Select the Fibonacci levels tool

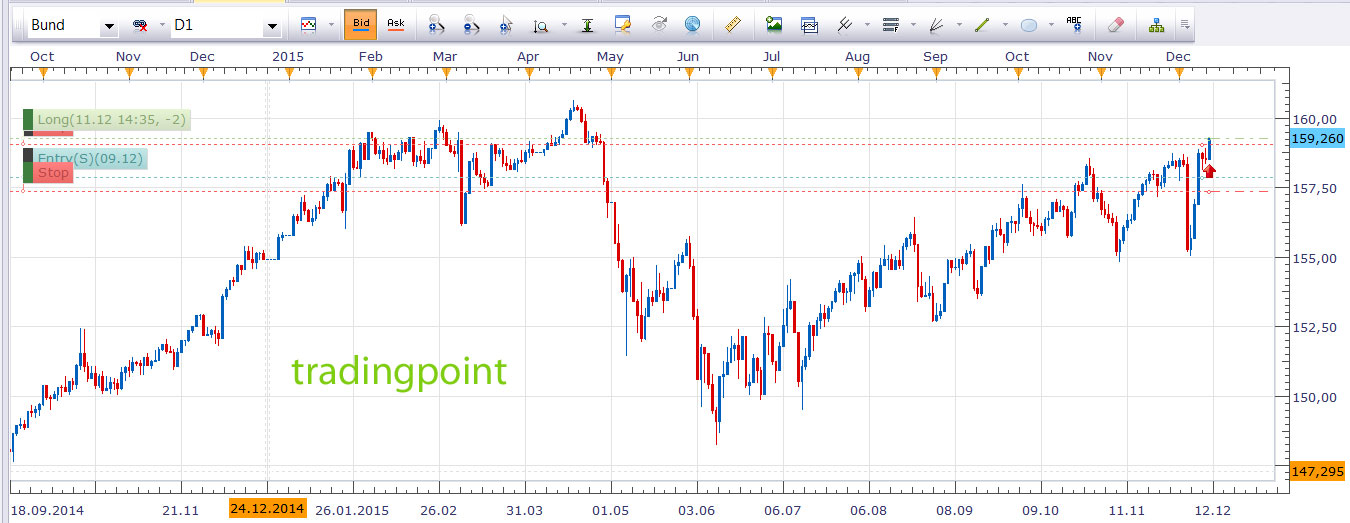(890, 25)
